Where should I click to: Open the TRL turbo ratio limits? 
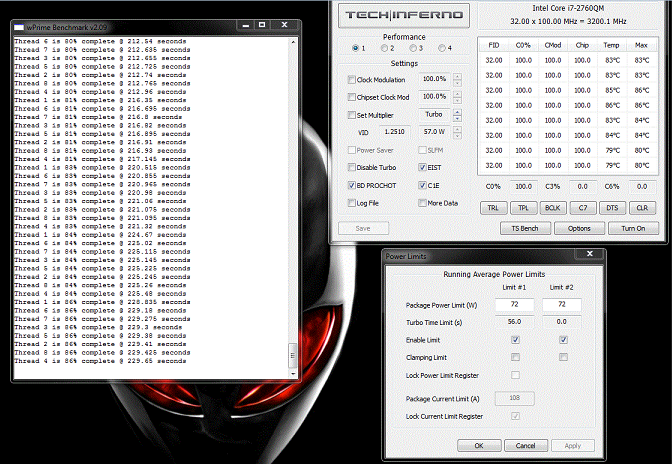point(493,208)
